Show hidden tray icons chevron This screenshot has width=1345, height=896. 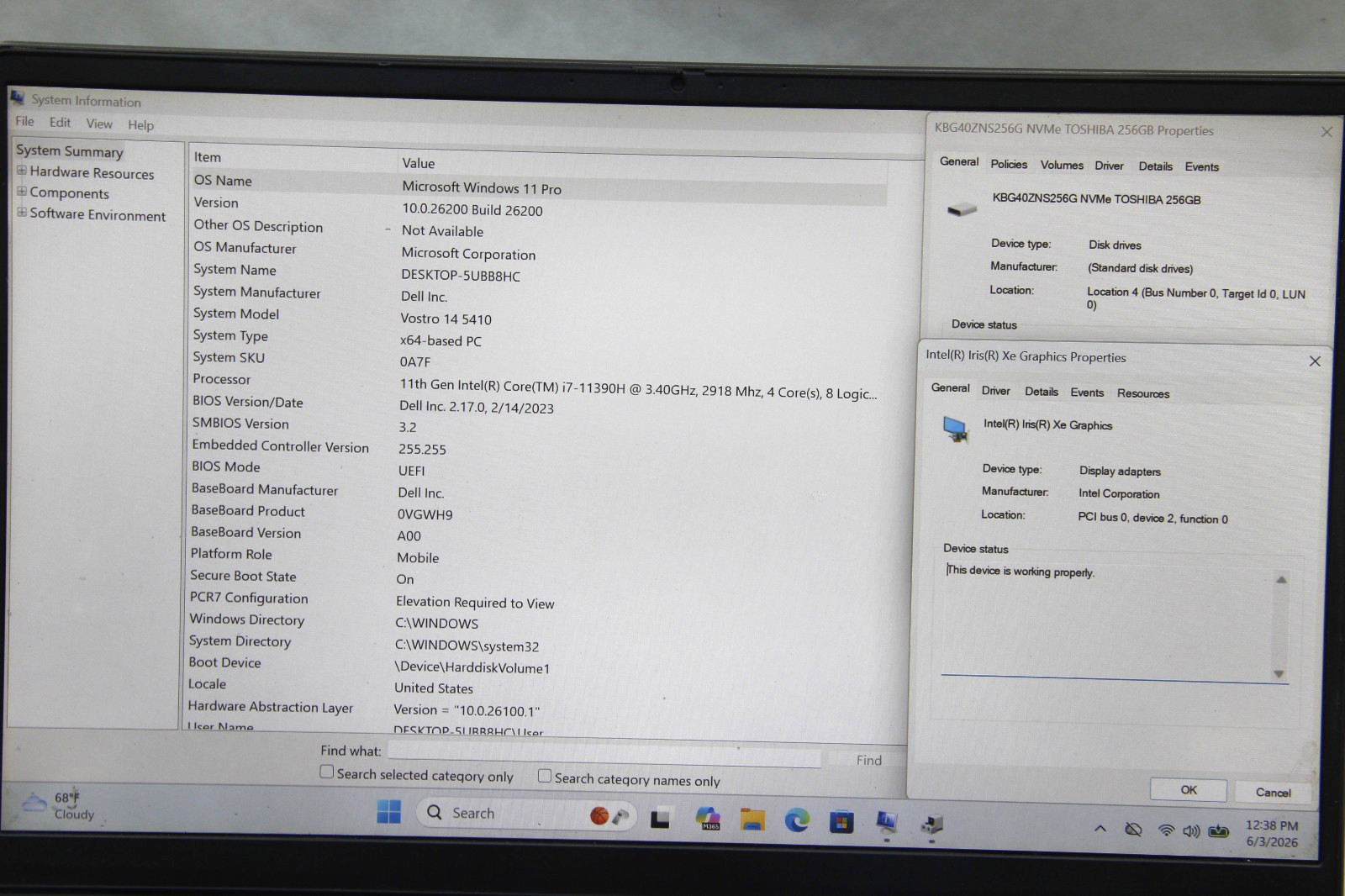pyautogui.click(x=1100, y=829)
